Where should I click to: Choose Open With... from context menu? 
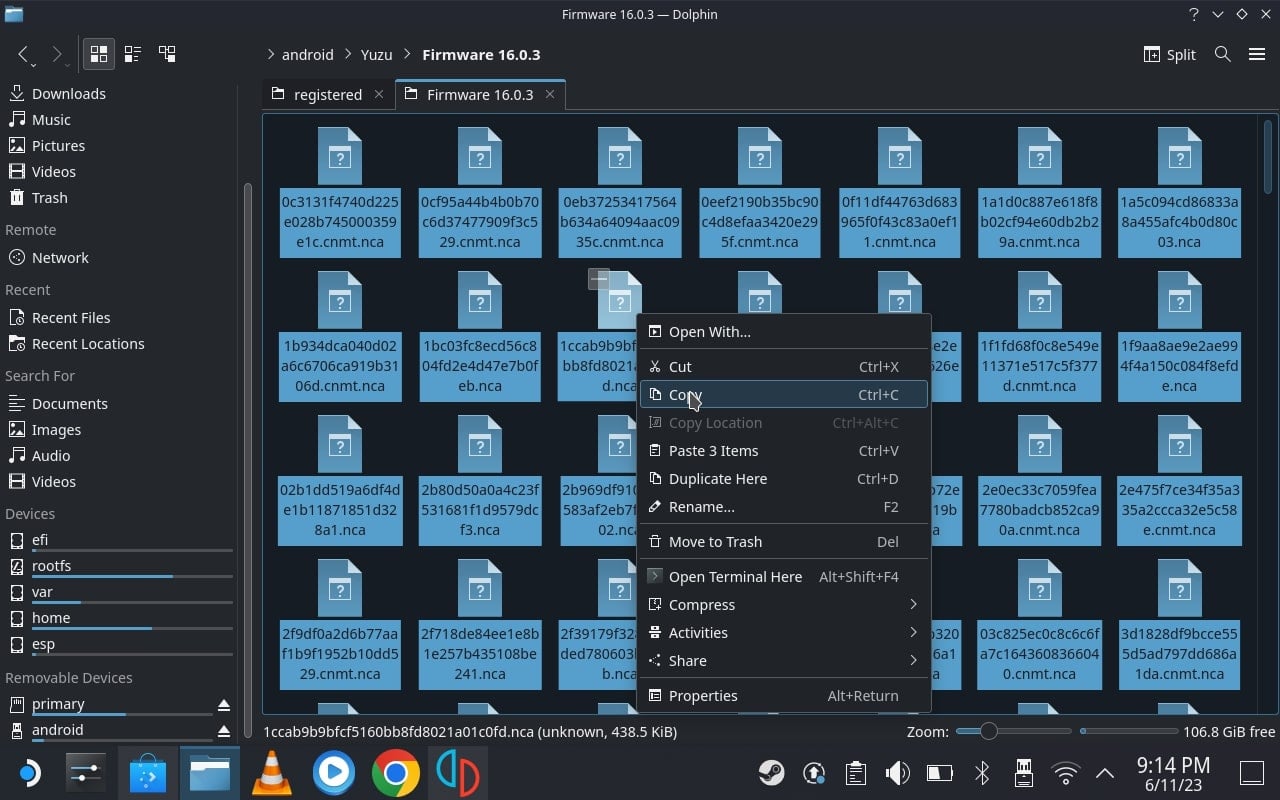(x=784, y=331)
